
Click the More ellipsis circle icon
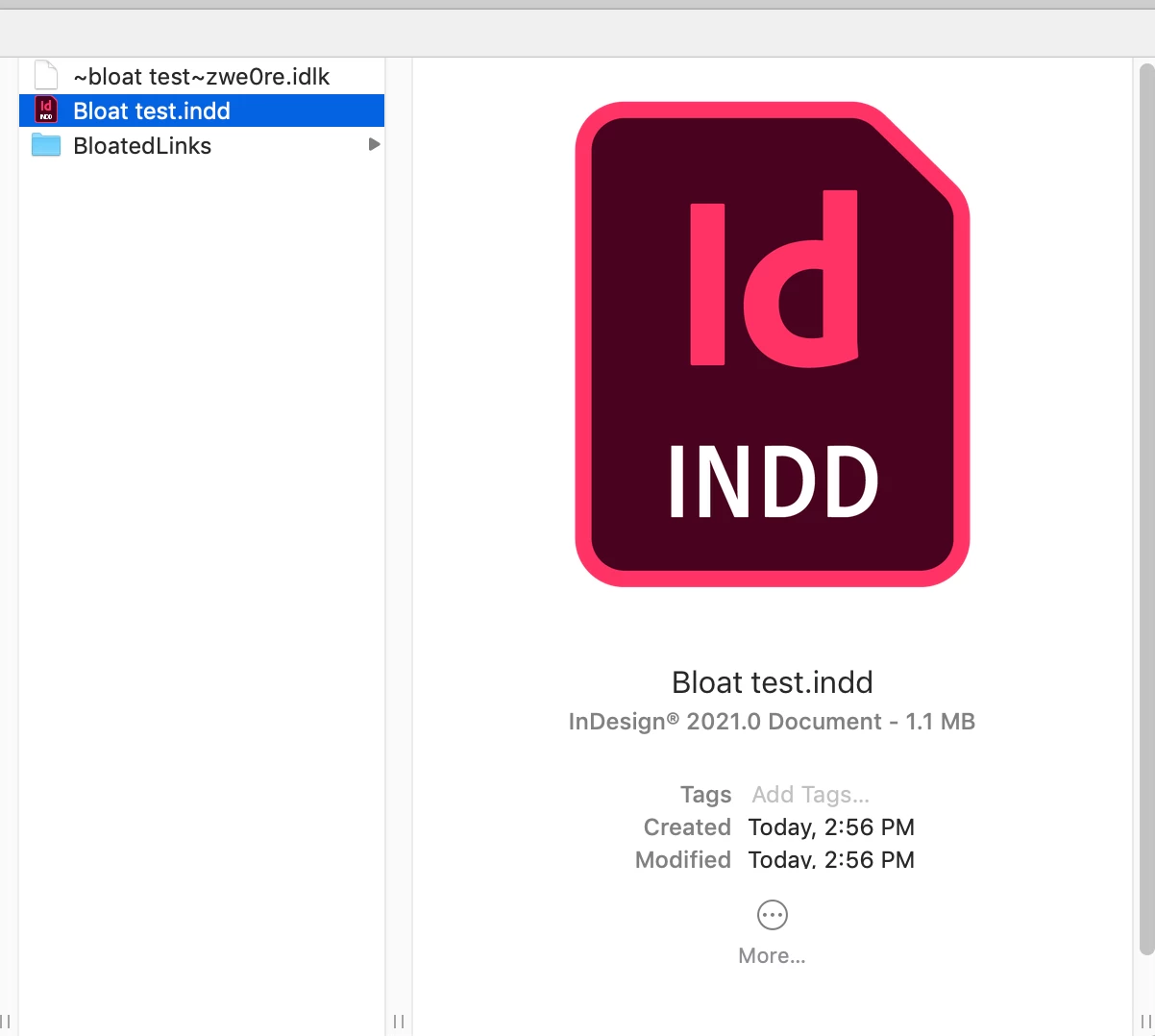[x=773, y=915]
